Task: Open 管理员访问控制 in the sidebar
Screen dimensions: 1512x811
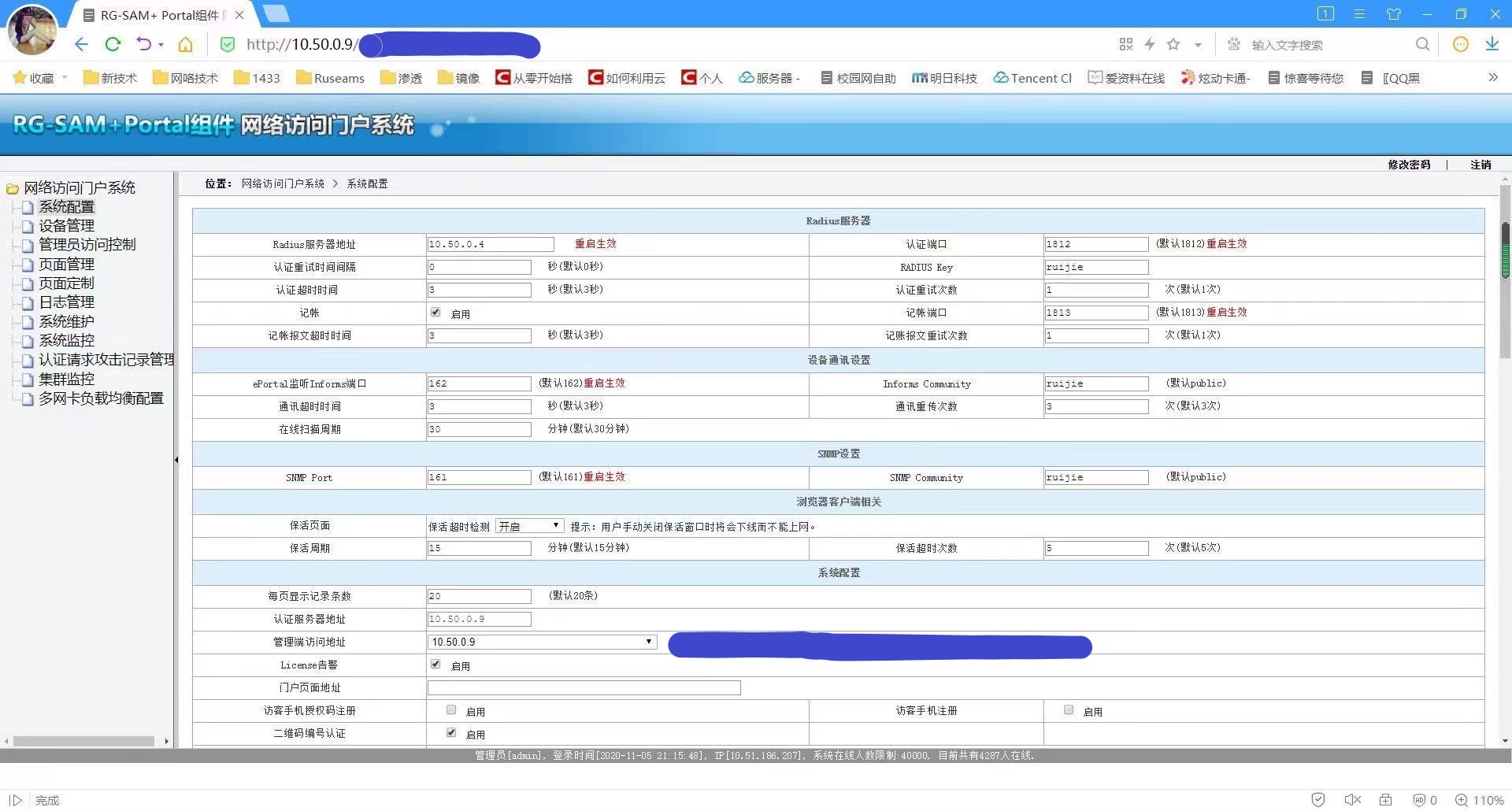Action: [x=87, y=245]
